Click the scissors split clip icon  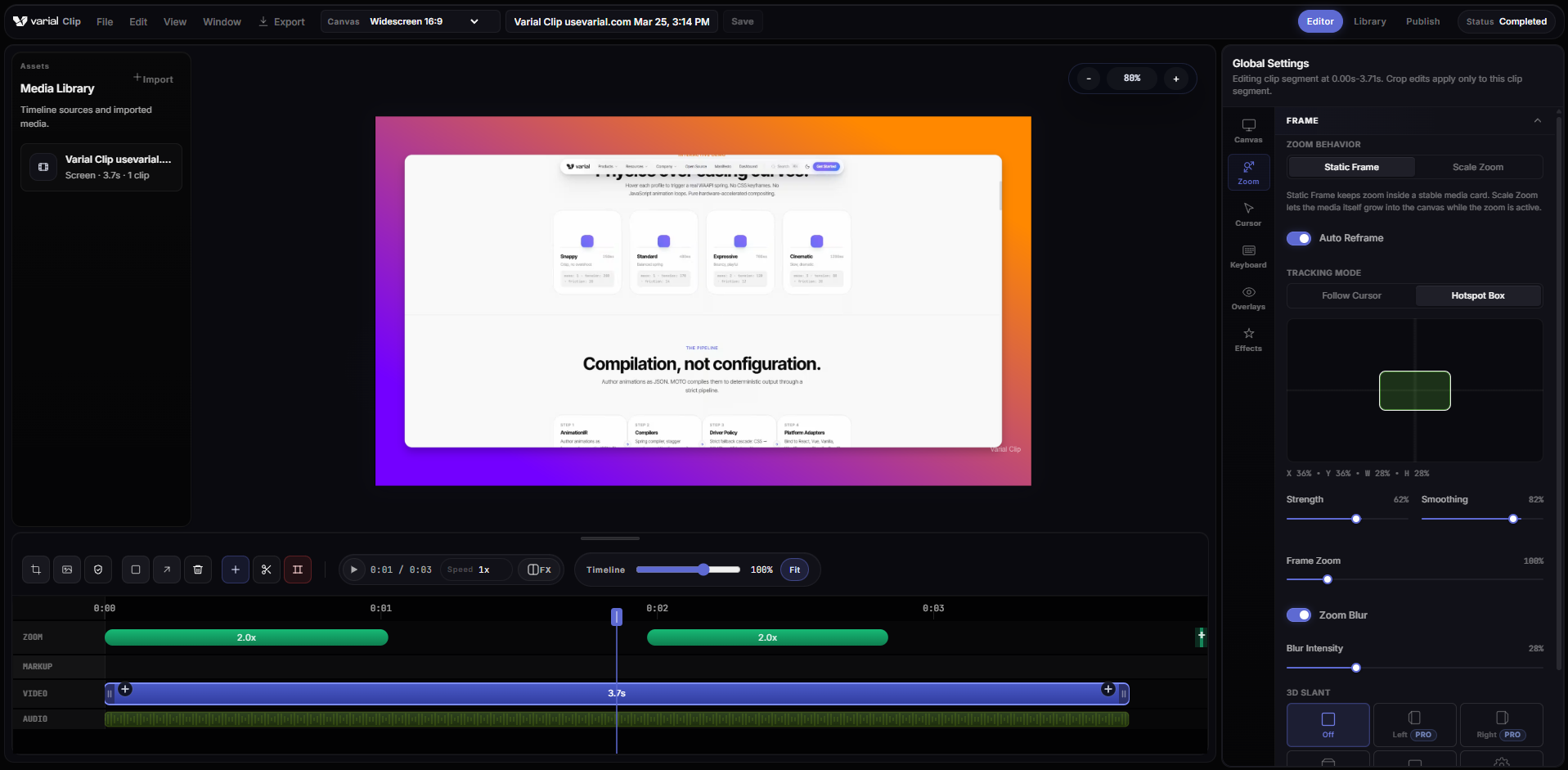click(x=267, y=570)
